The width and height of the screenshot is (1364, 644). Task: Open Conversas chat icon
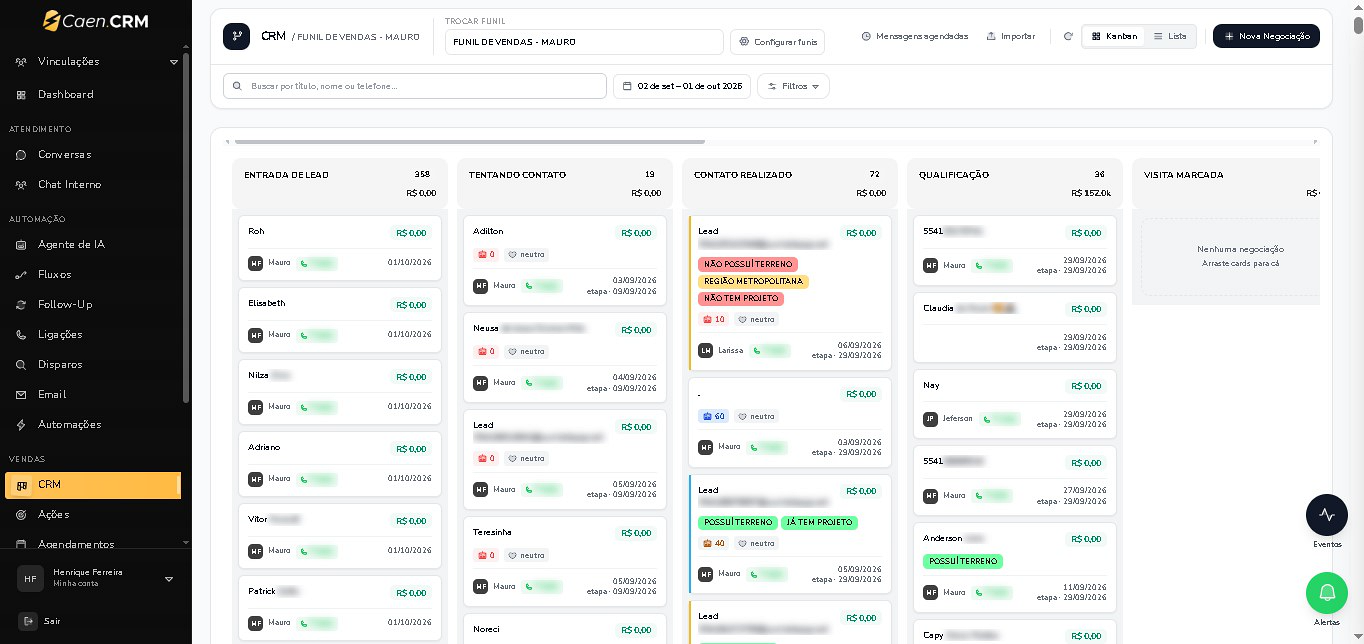(21, 155)
